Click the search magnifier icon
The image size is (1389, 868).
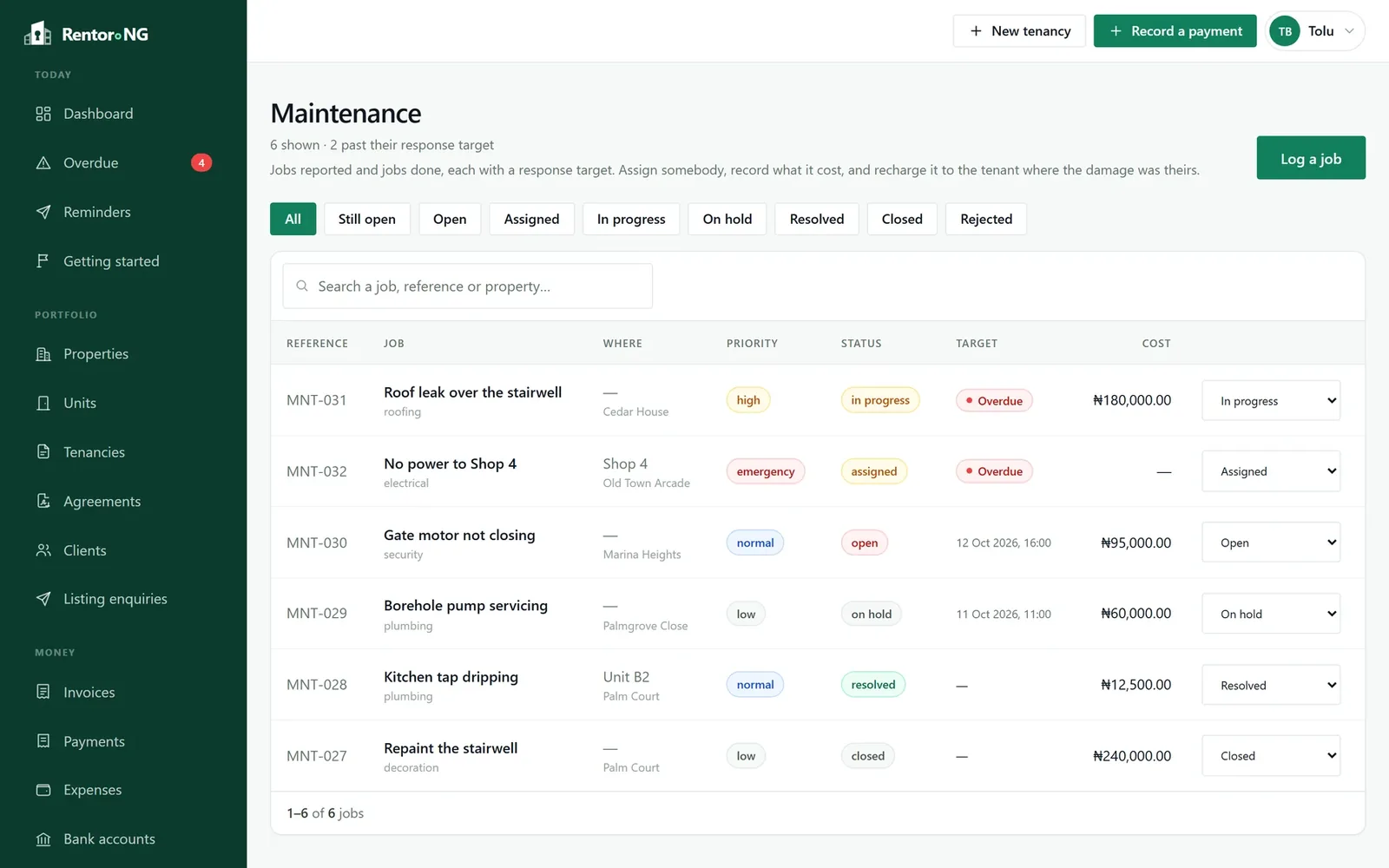302,286
